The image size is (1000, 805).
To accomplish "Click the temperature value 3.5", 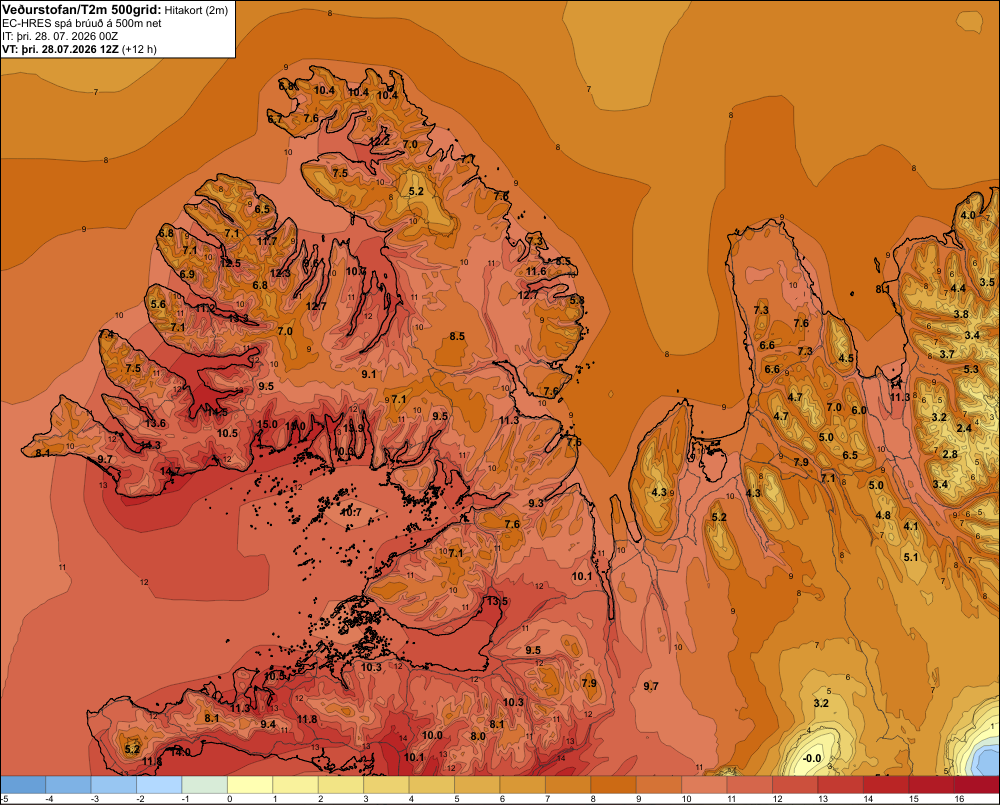I will (x=987, y=282).
